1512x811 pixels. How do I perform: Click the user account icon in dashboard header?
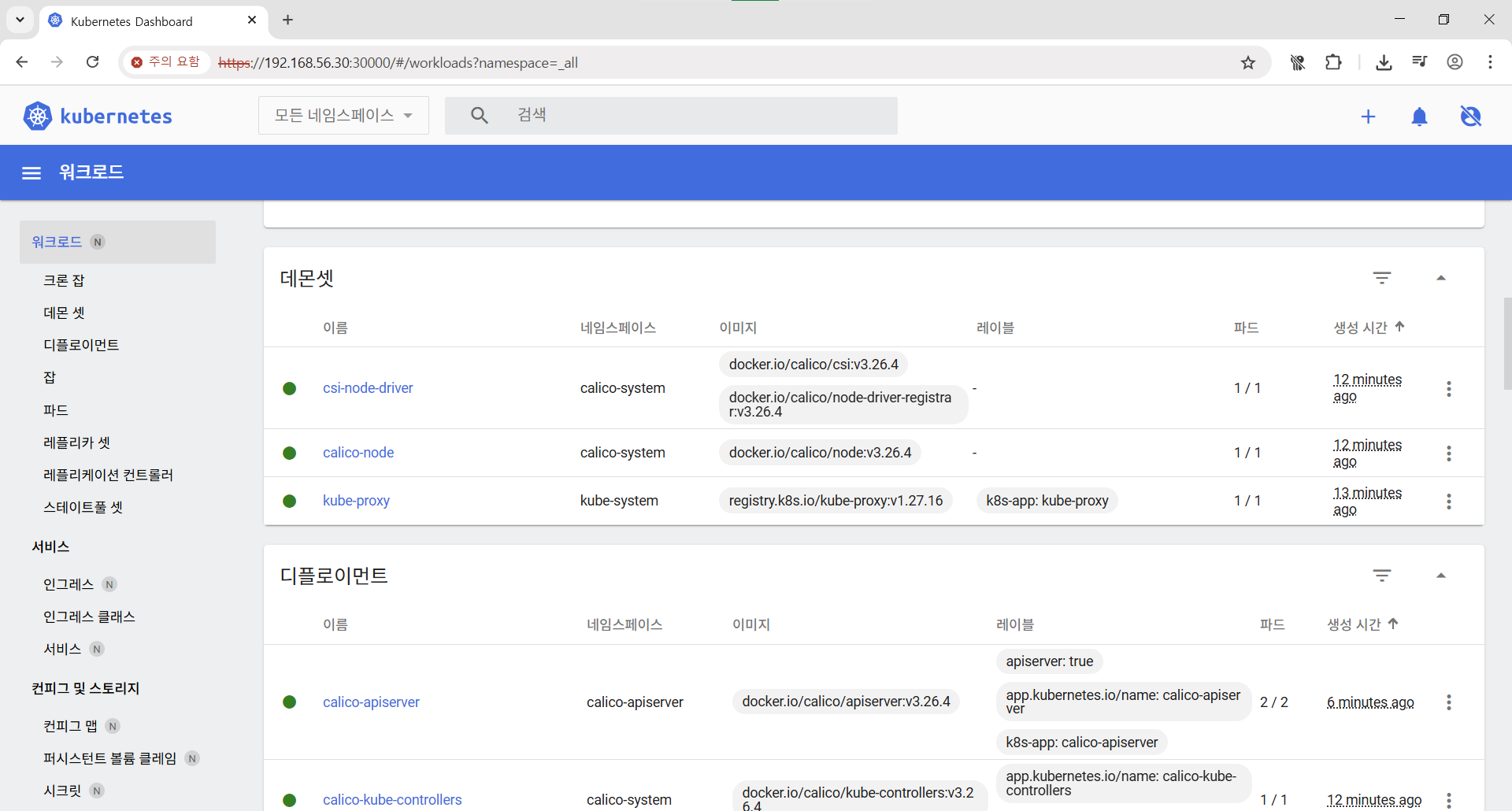tap(1470, 117)
